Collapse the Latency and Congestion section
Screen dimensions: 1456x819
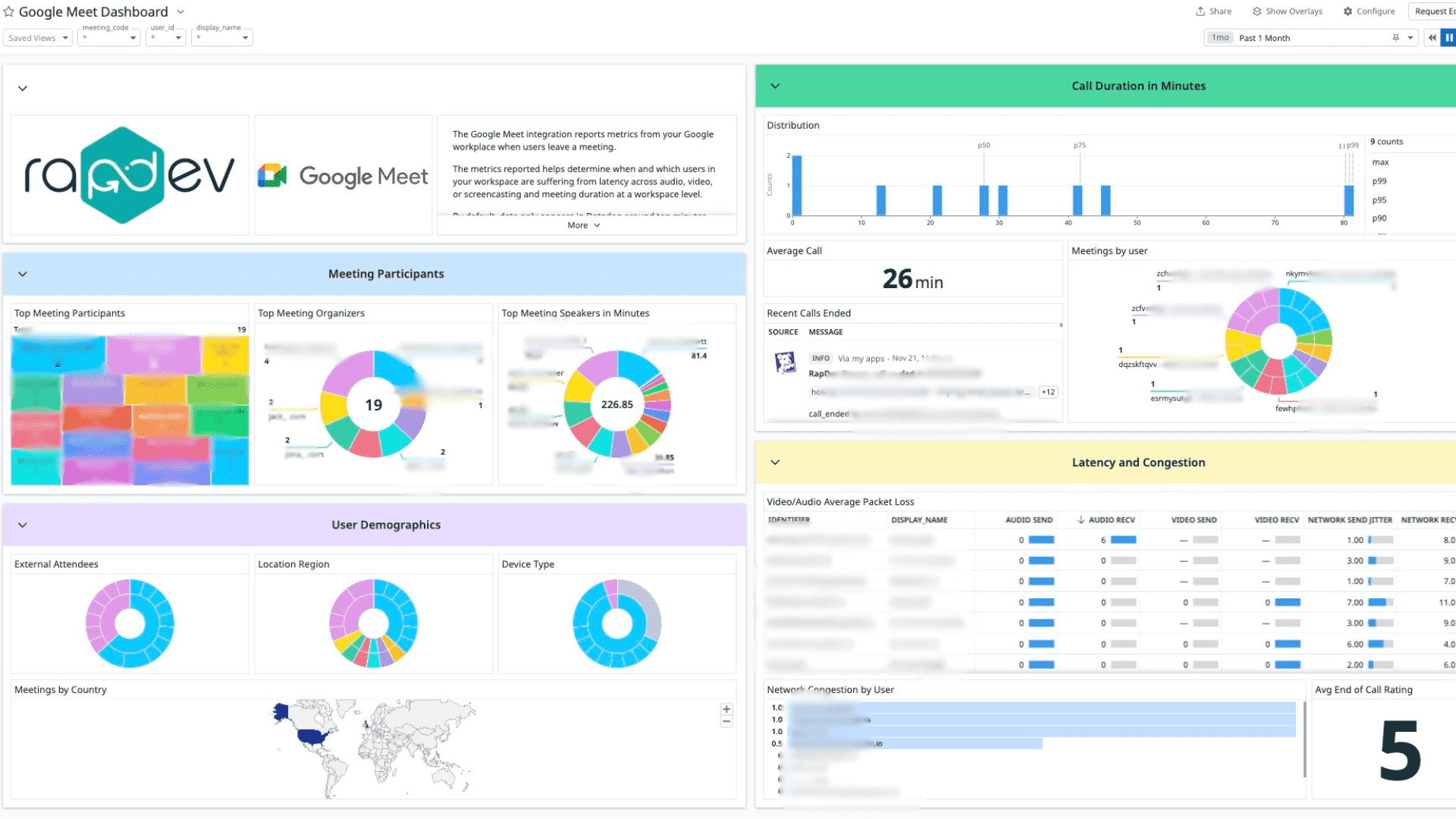click(x=775, y=463)
